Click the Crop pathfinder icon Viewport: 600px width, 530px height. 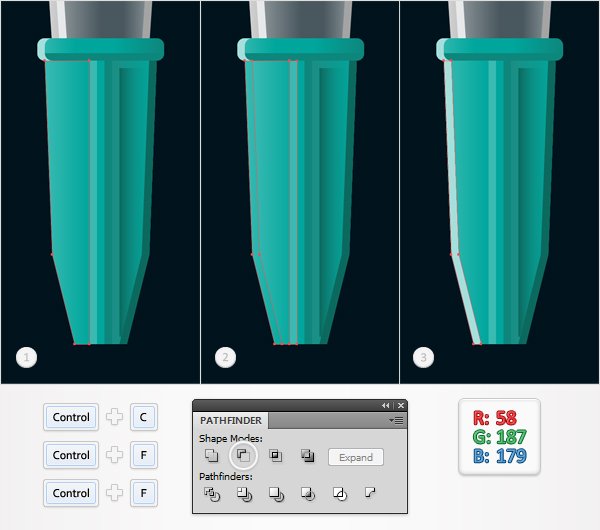(308, 494)
